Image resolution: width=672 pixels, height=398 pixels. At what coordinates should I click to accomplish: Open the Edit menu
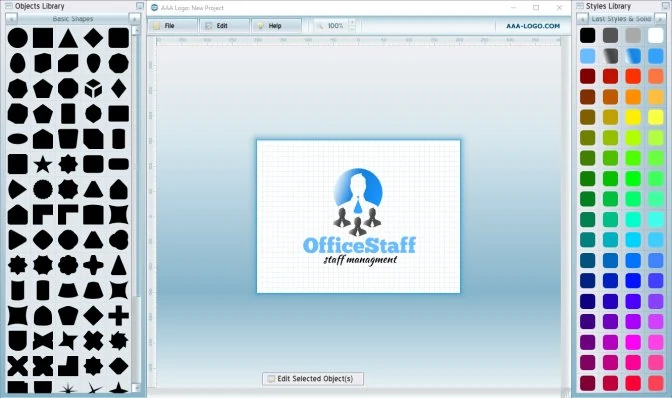click(x=224, y=26)
